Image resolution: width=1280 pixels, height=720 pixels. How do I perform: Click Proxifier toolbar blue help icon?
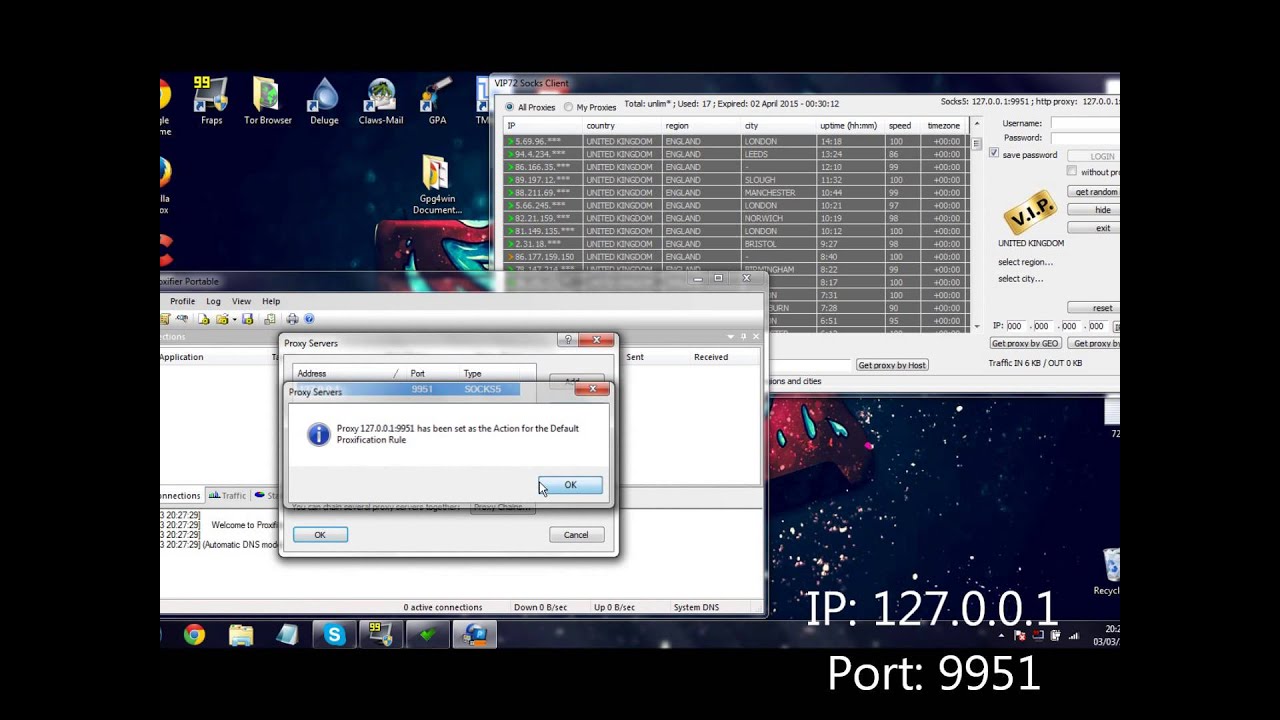pos(309,319)
